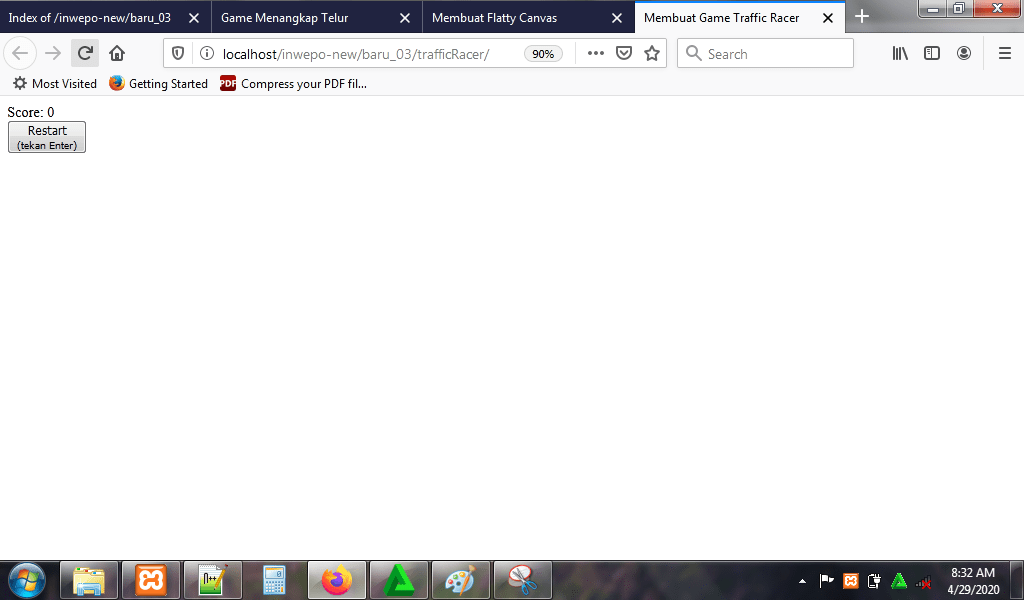Open a new tab with plus button
The image size is (1024, 600).
862,16
